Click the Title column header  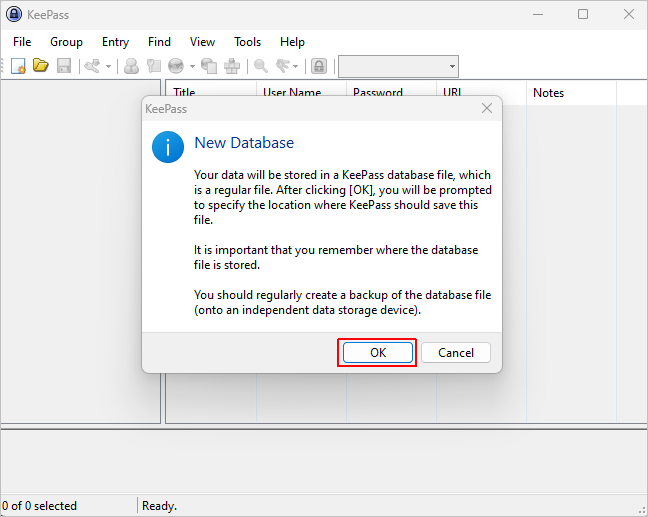pos(211,89)
